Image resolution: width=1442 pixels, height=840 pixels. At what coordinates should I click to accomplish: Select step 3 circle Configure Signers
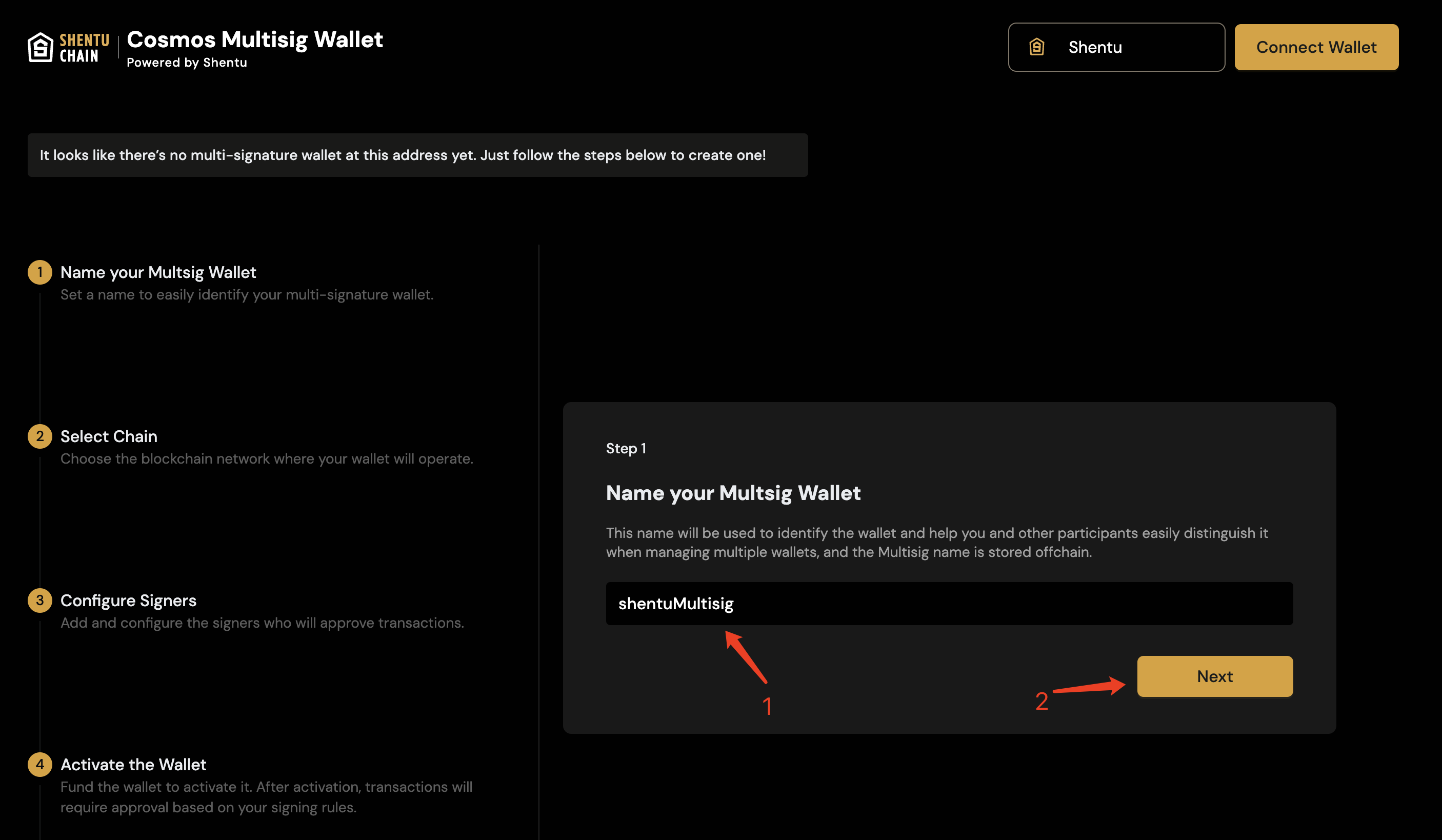point(40,600)
